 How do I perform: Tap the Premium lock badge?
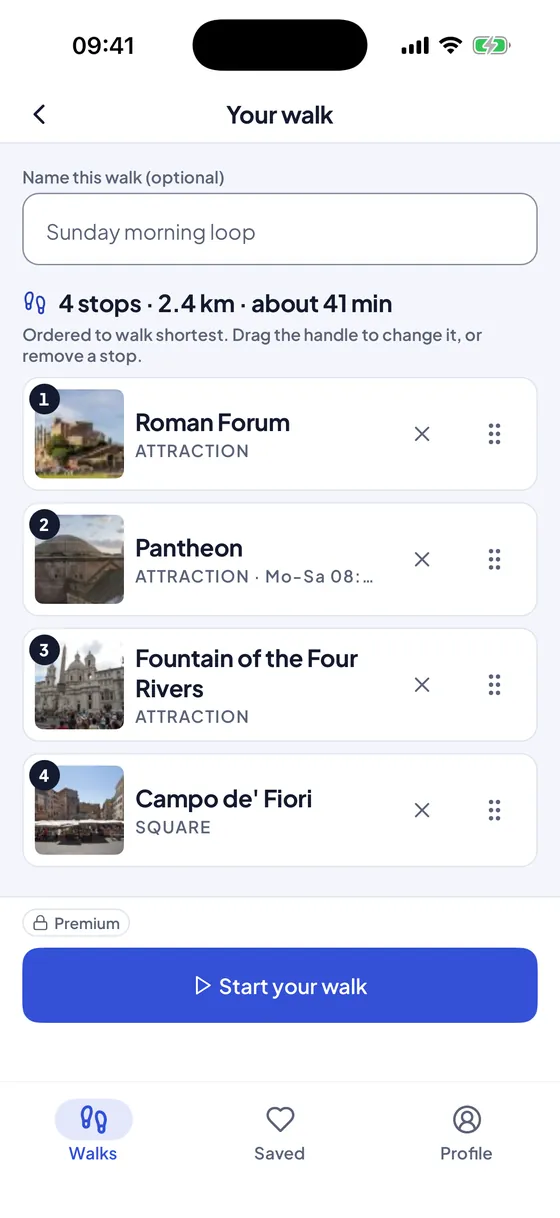click(76, 923)
